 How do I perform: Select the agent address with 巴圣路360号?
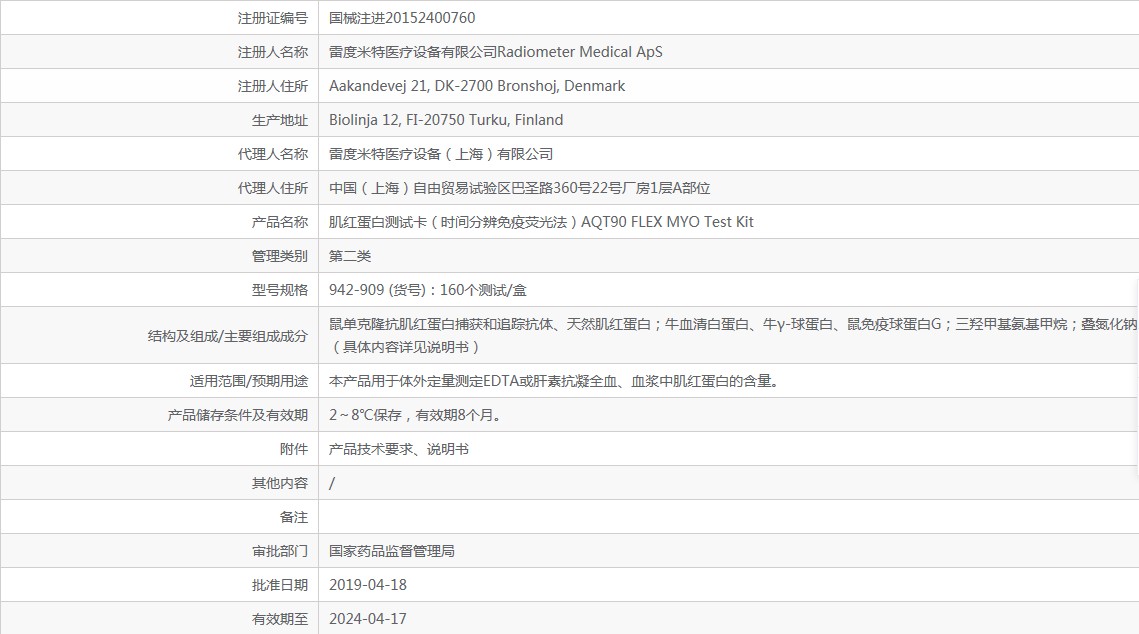[x=519, y=189]
